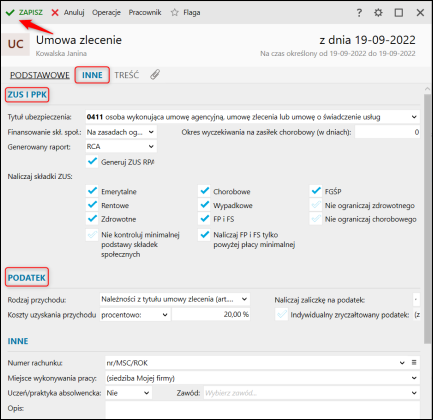Toggle Naliczaj FP i FS tylko powyżej płacy minimalnej
This screenshot has height=420, width=433.
pyautogui.click(x=204, y=235)
